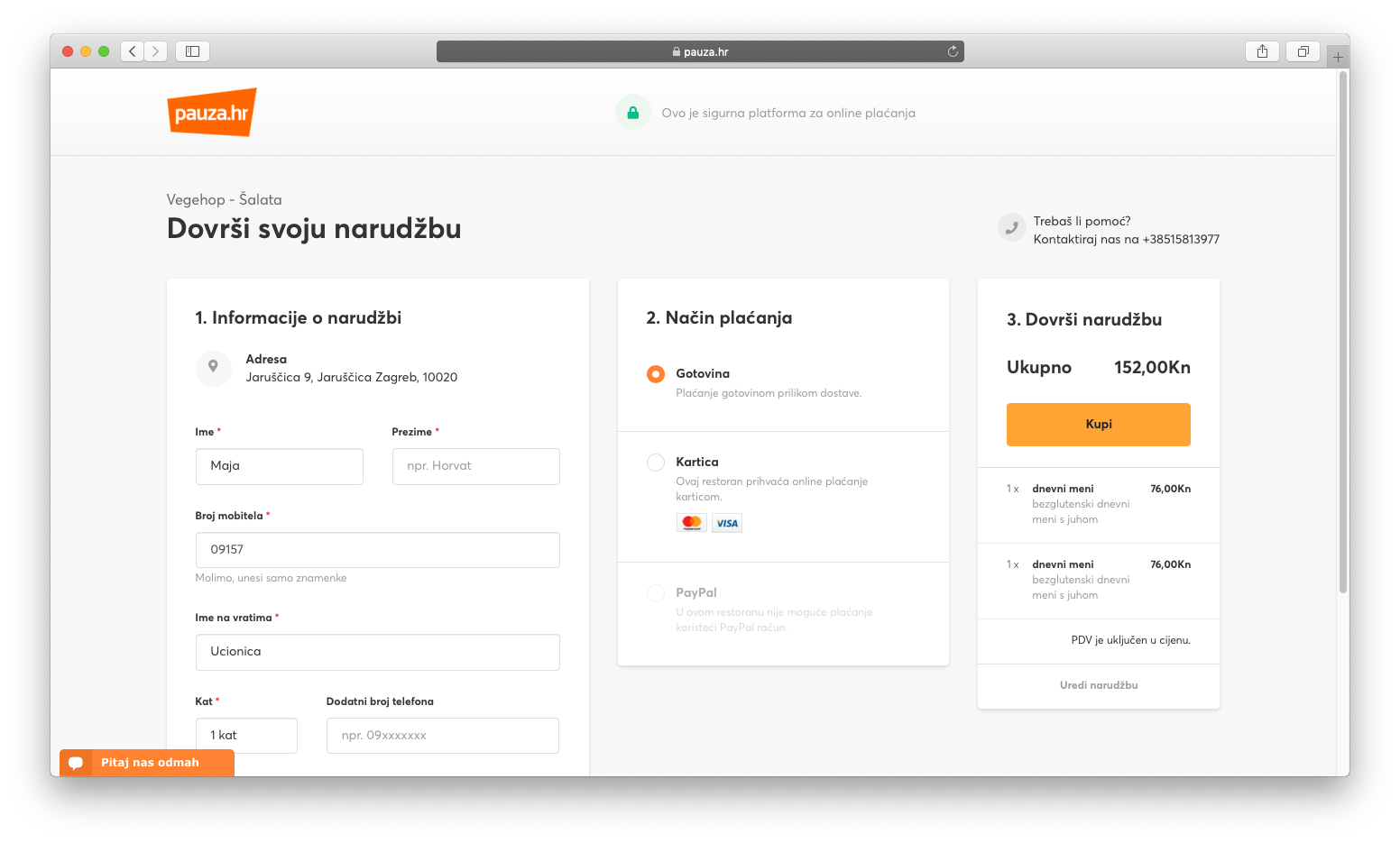This screenshot has width=1400, height=843.
Task: Select the PayPal payment option
Action: [x=656, y=593]
